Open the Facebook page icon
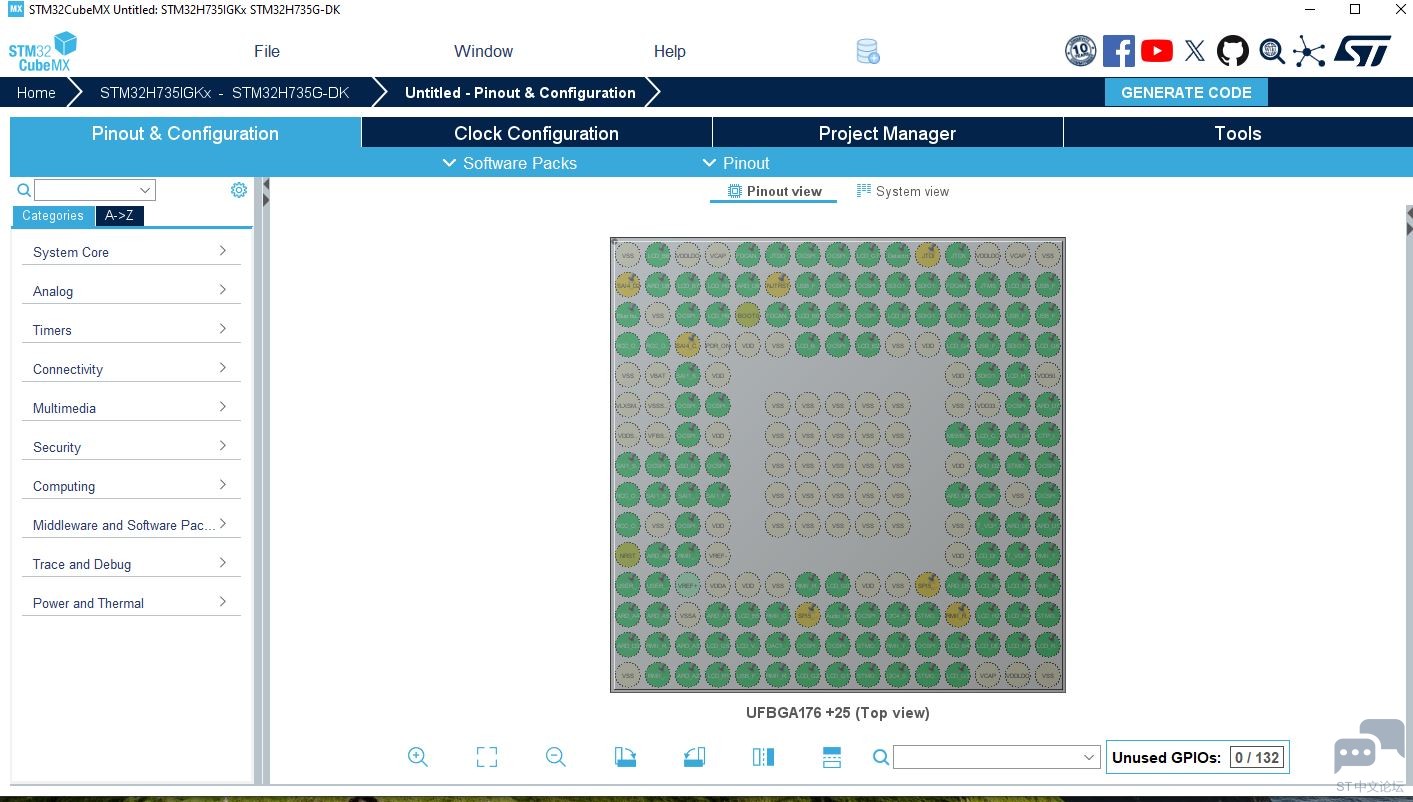 pyautogui.click(x=1119, y=51)
